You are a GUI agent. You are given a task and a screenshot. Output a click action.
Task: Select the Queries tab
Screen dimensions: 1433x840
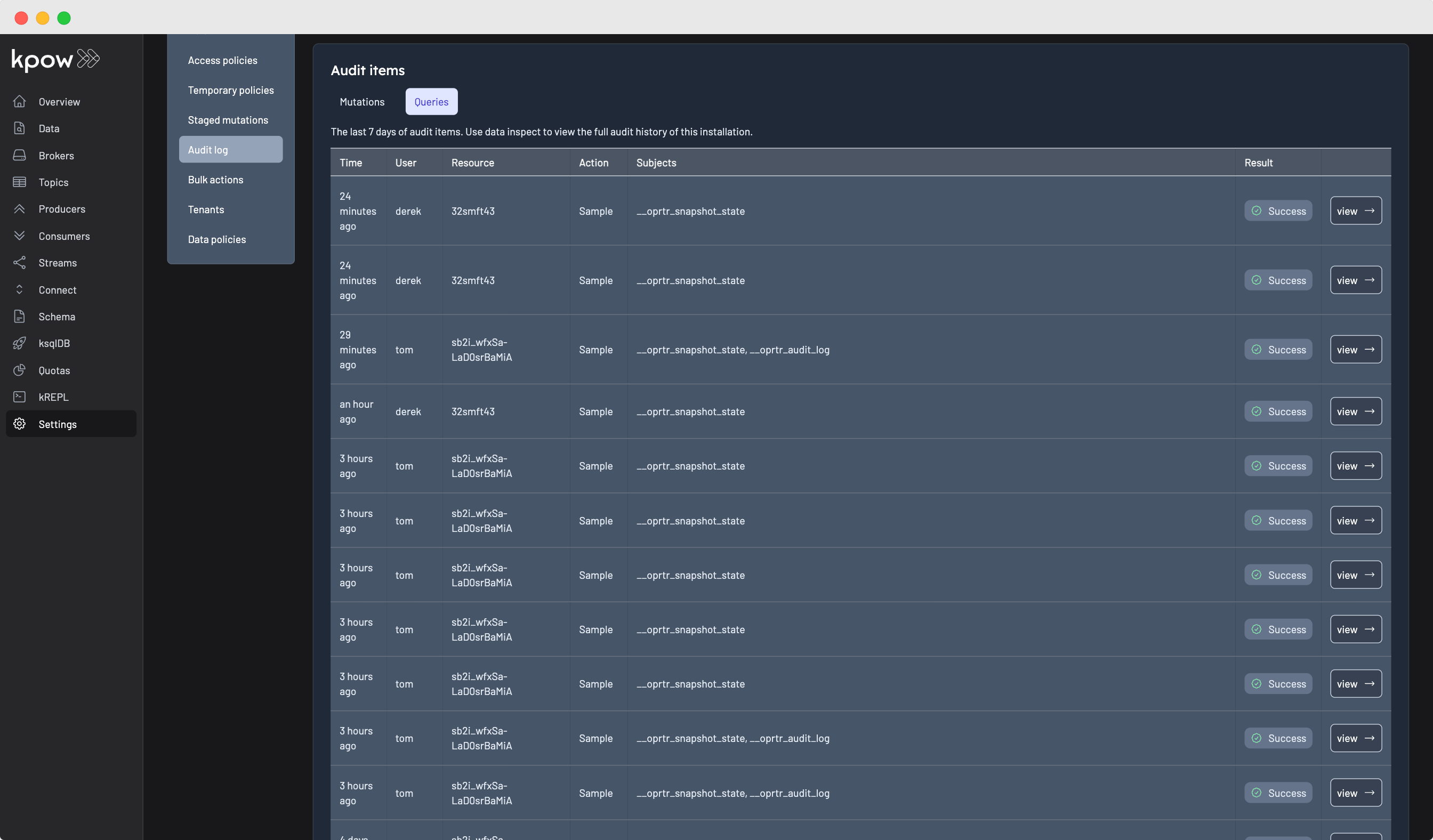click(431, 101)
